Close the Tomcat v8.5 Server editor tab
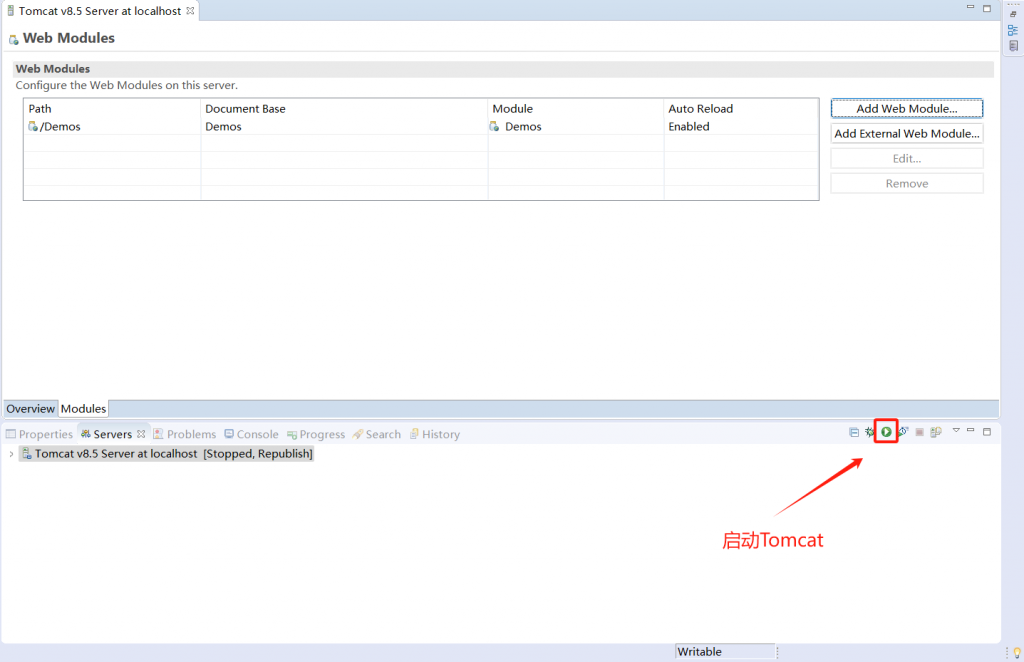 [190, 11]
